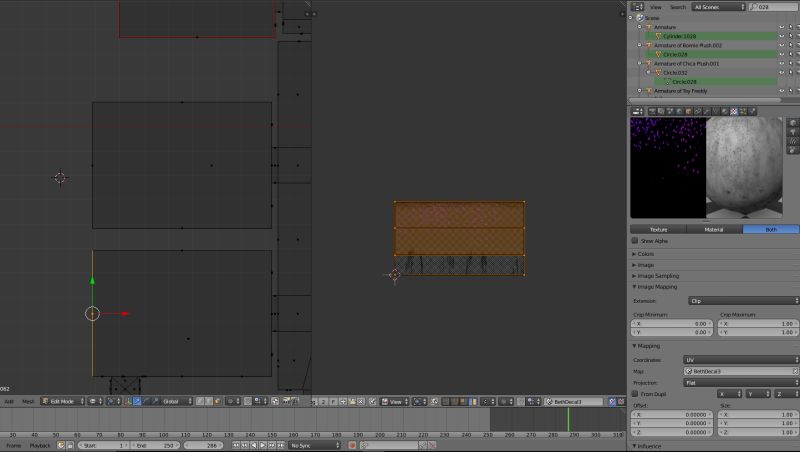The image size is (800, 452).
Task: Toggle eye icon of Circle.032
Action: point(782,72)
